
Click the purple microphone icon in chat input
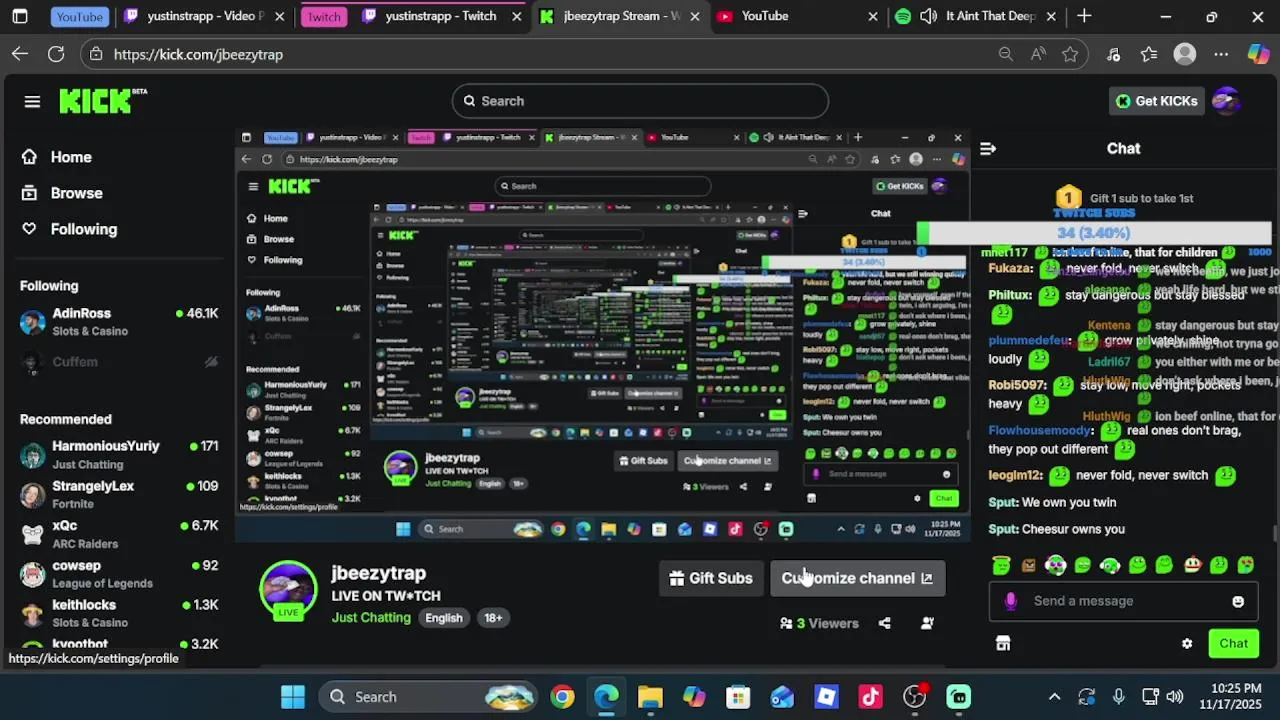[x=1011, y=601]
